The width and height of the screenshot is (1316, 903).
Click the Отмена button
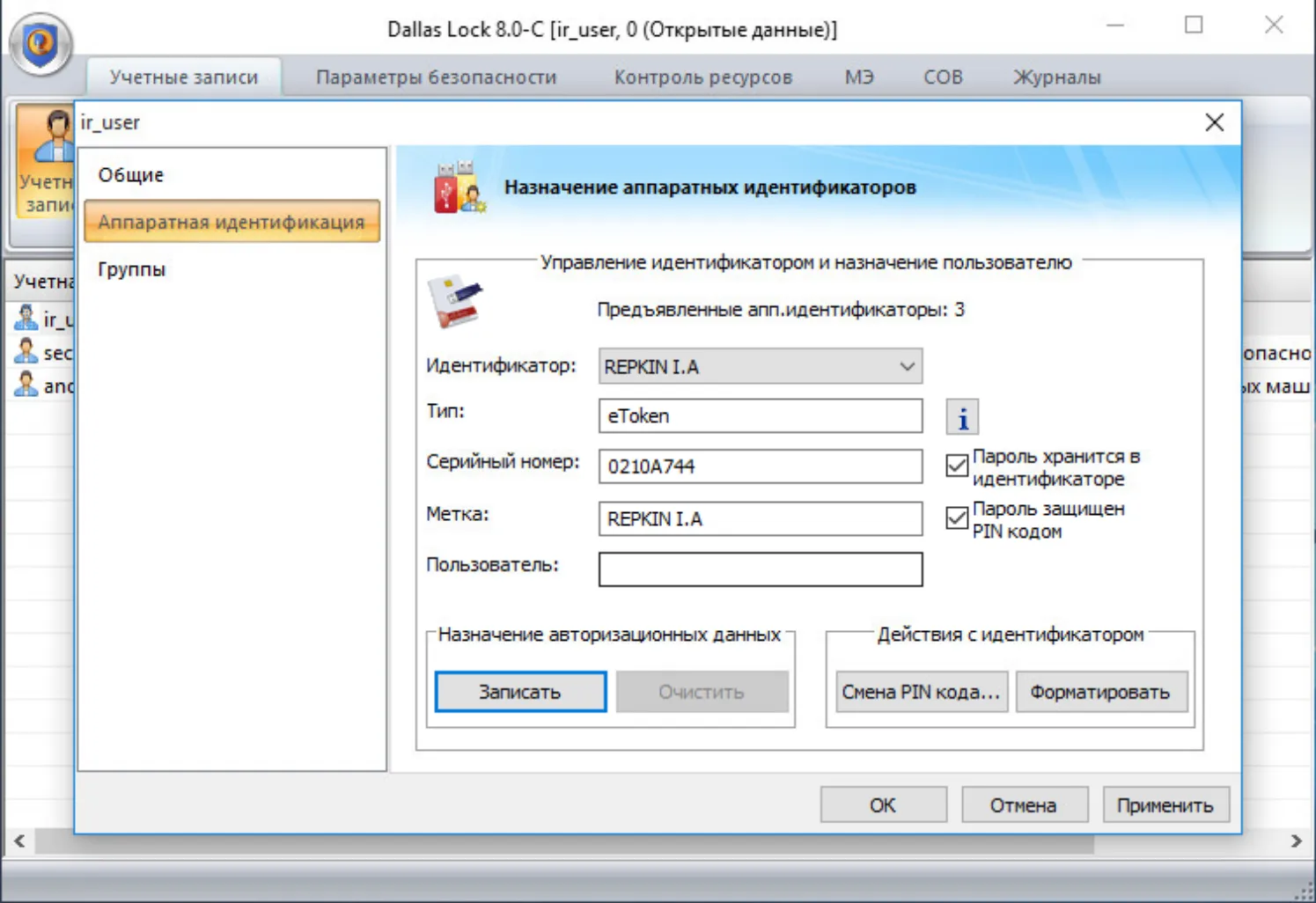click(x=1024, y=804)
